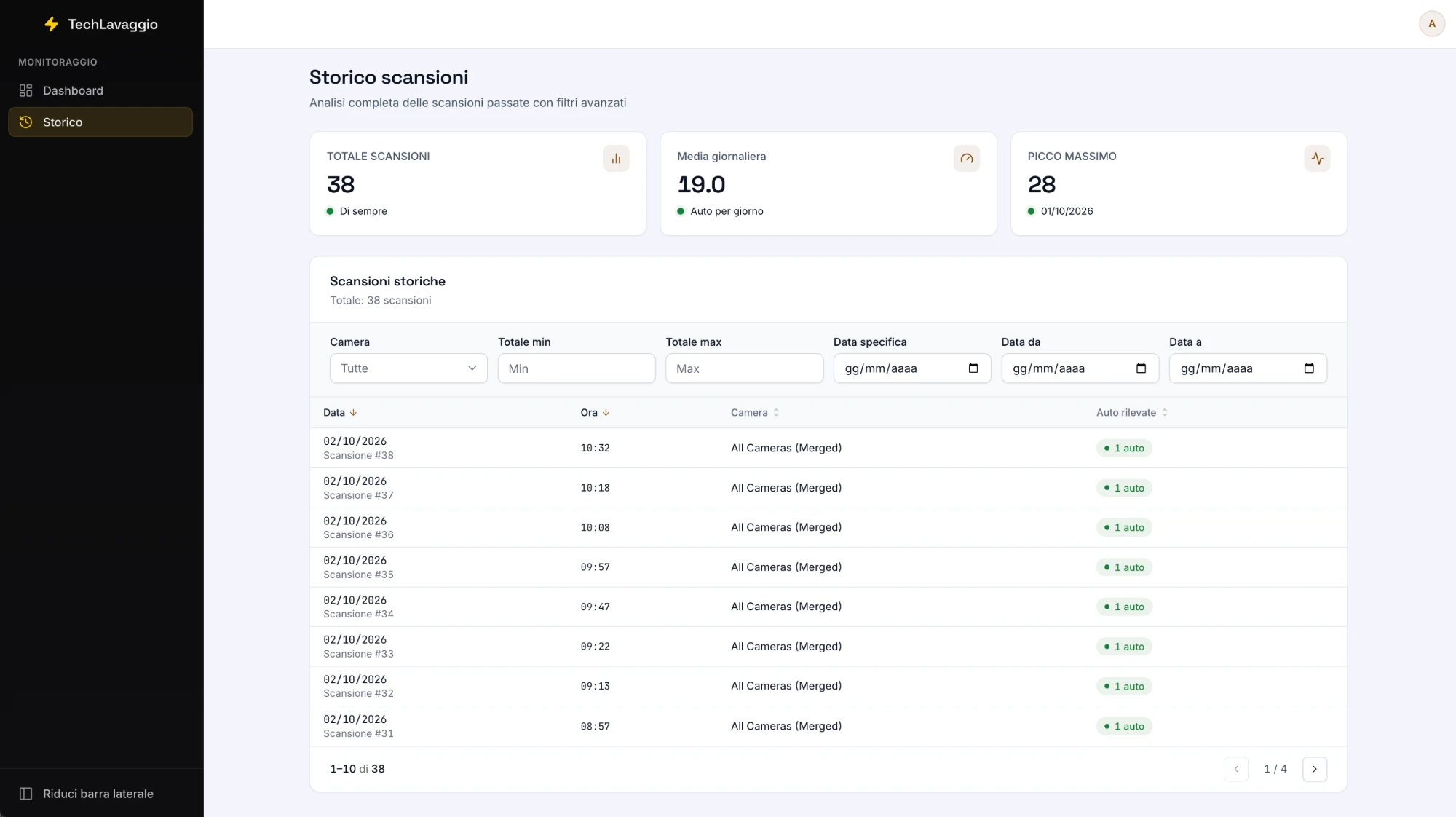The image size is (1456, 817).
Task: Click the 10:08 time cell
Action: [595, 527]
